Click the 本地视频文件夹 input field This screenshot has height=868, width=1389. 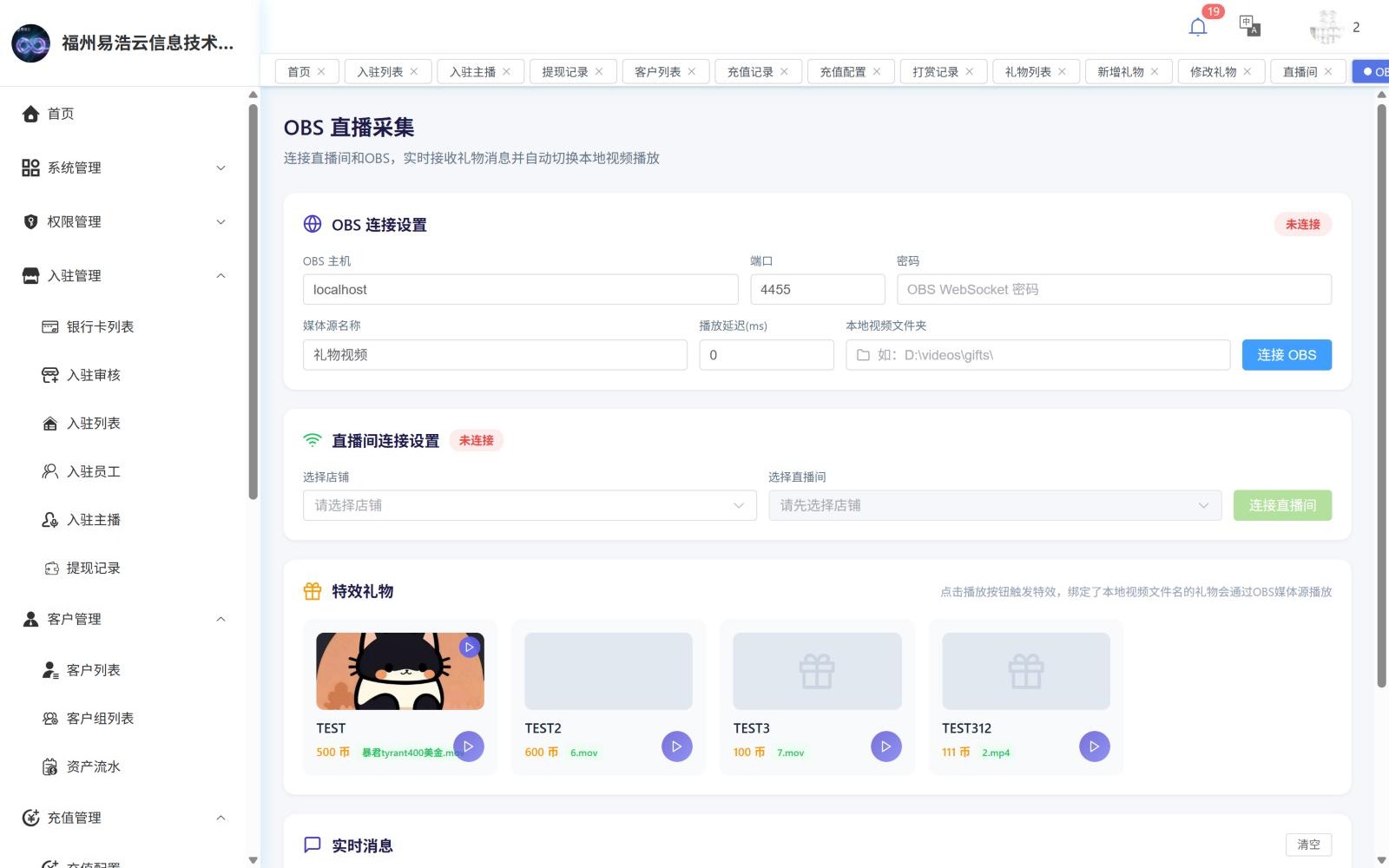click(1038, 355)
